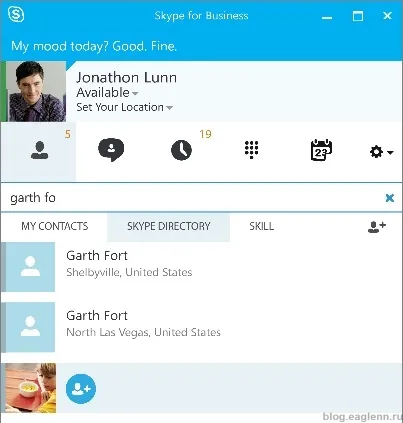Switch to the SKILL tab
Viewport: 403px width, 423px height.
point(262,226)
